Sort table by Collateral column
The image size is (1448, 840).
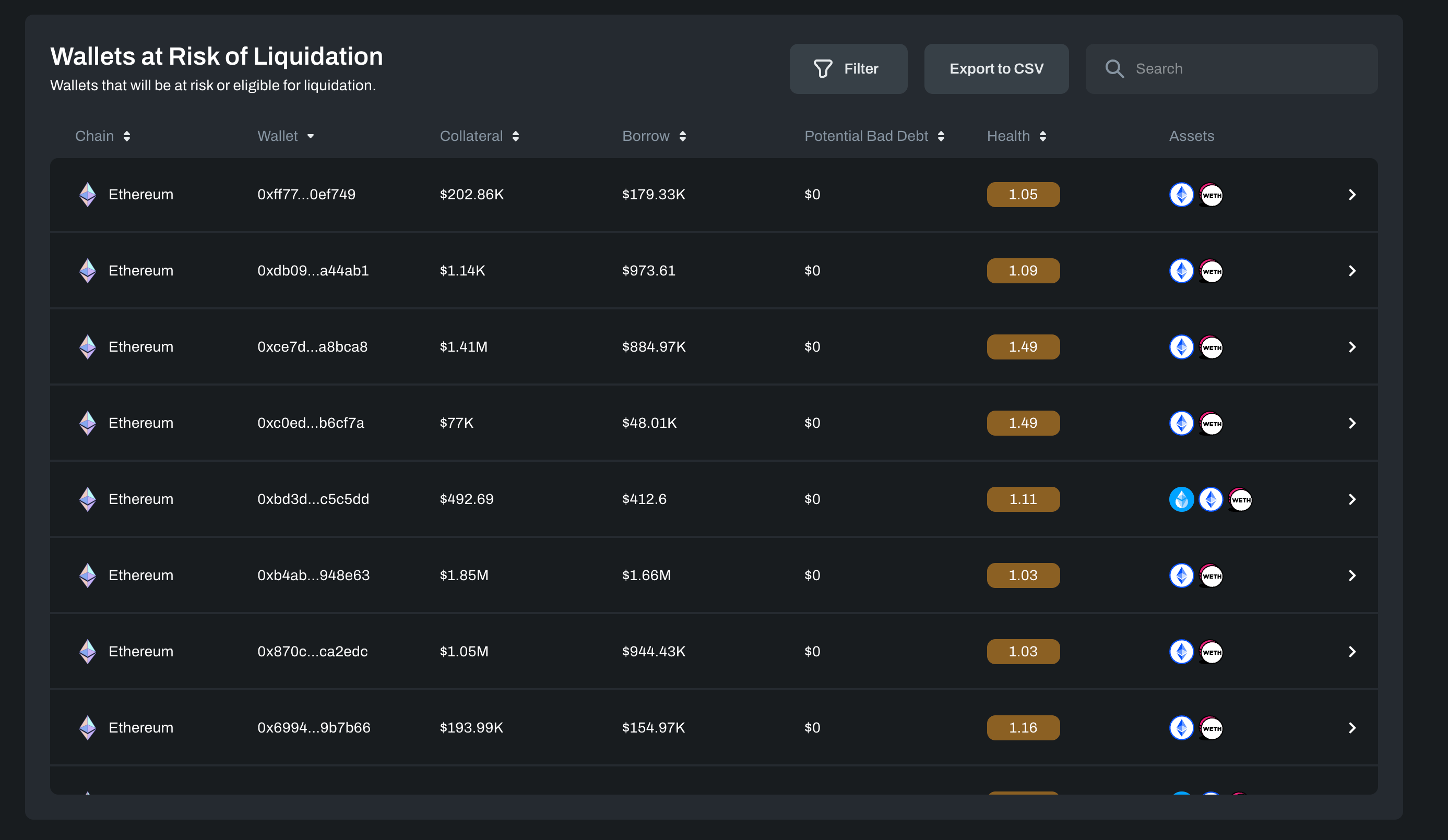(515, 136)
